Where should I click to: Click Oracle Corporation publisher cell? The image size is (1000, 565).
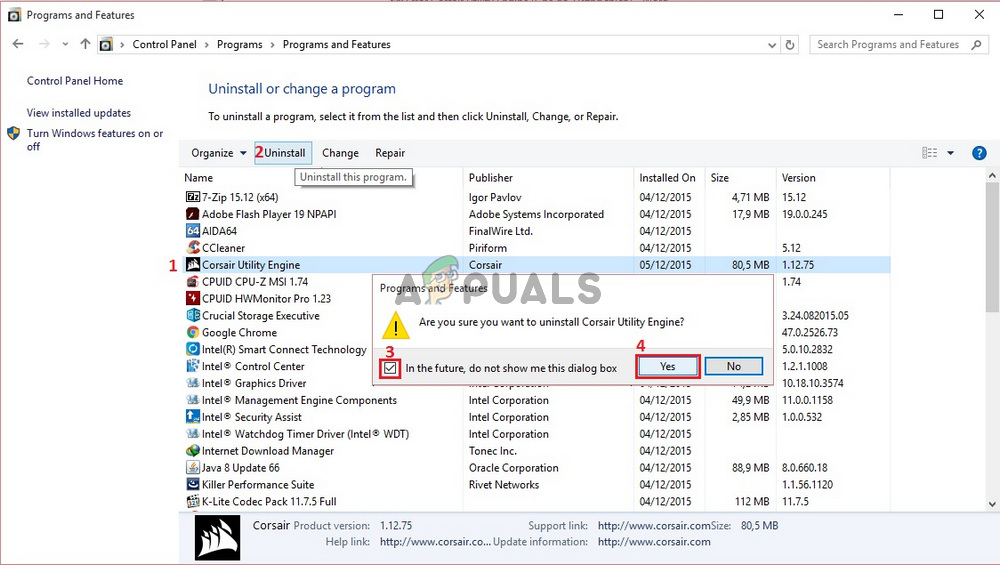click(513, 467)
